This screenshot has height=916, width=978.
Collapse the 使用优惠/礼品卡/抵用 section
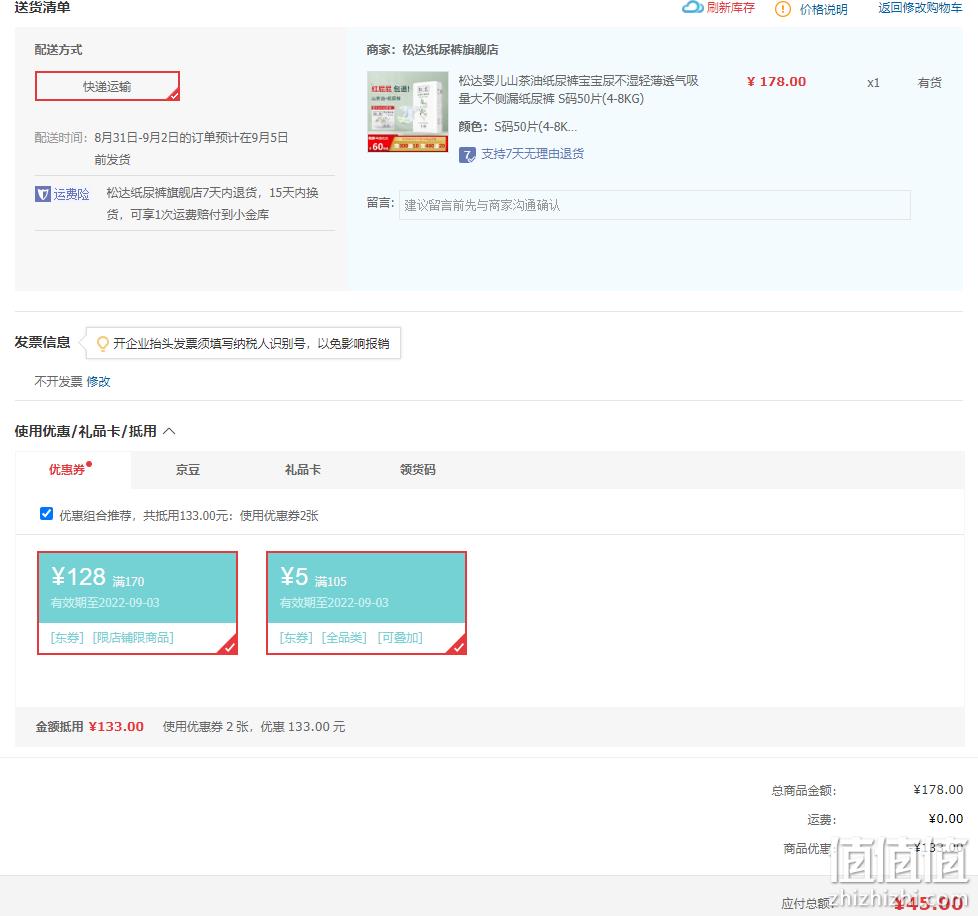pyautogui.click(x=169, y=431)
